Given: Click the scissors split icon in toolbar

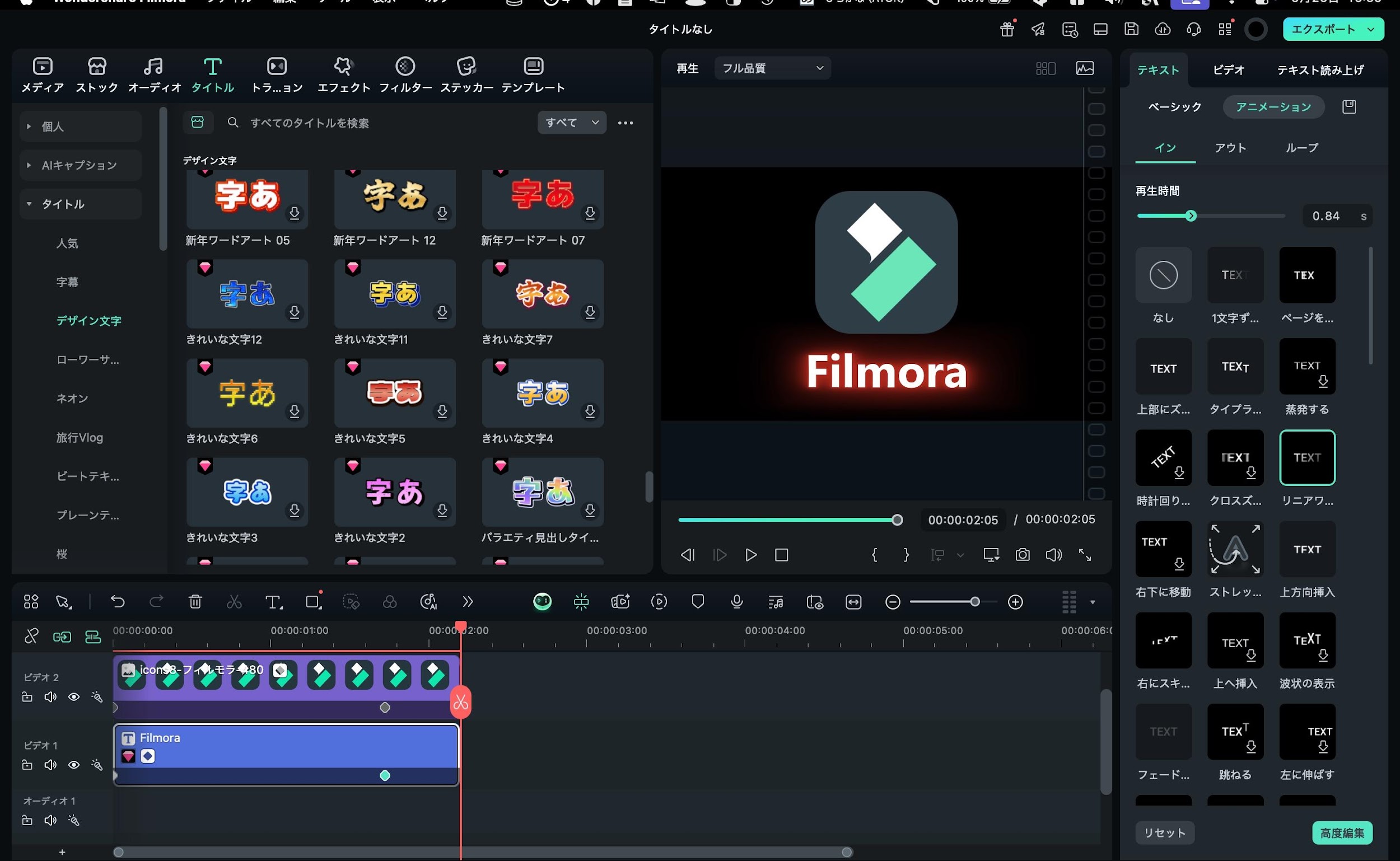Looking at the screenshot, I should (234, 601).
